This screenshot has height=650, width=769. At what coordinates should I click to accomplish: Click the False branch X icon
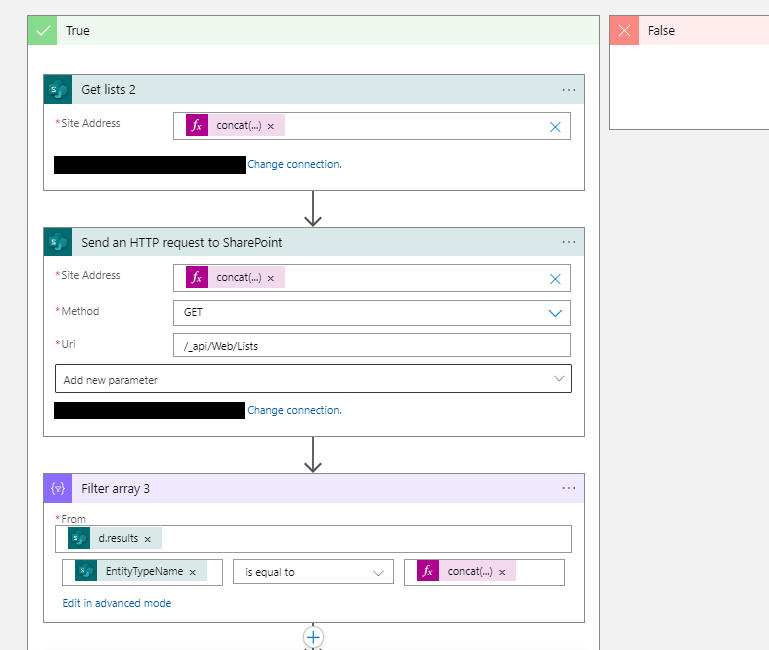tap(624, 30)
